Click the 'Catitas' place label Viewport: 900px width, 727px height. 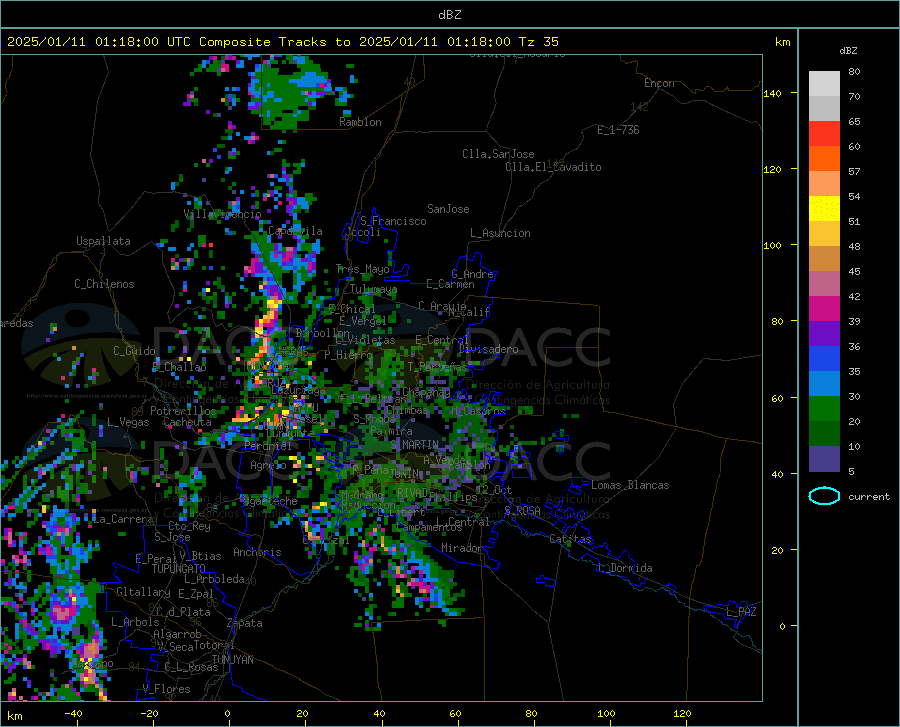point(570,539)
